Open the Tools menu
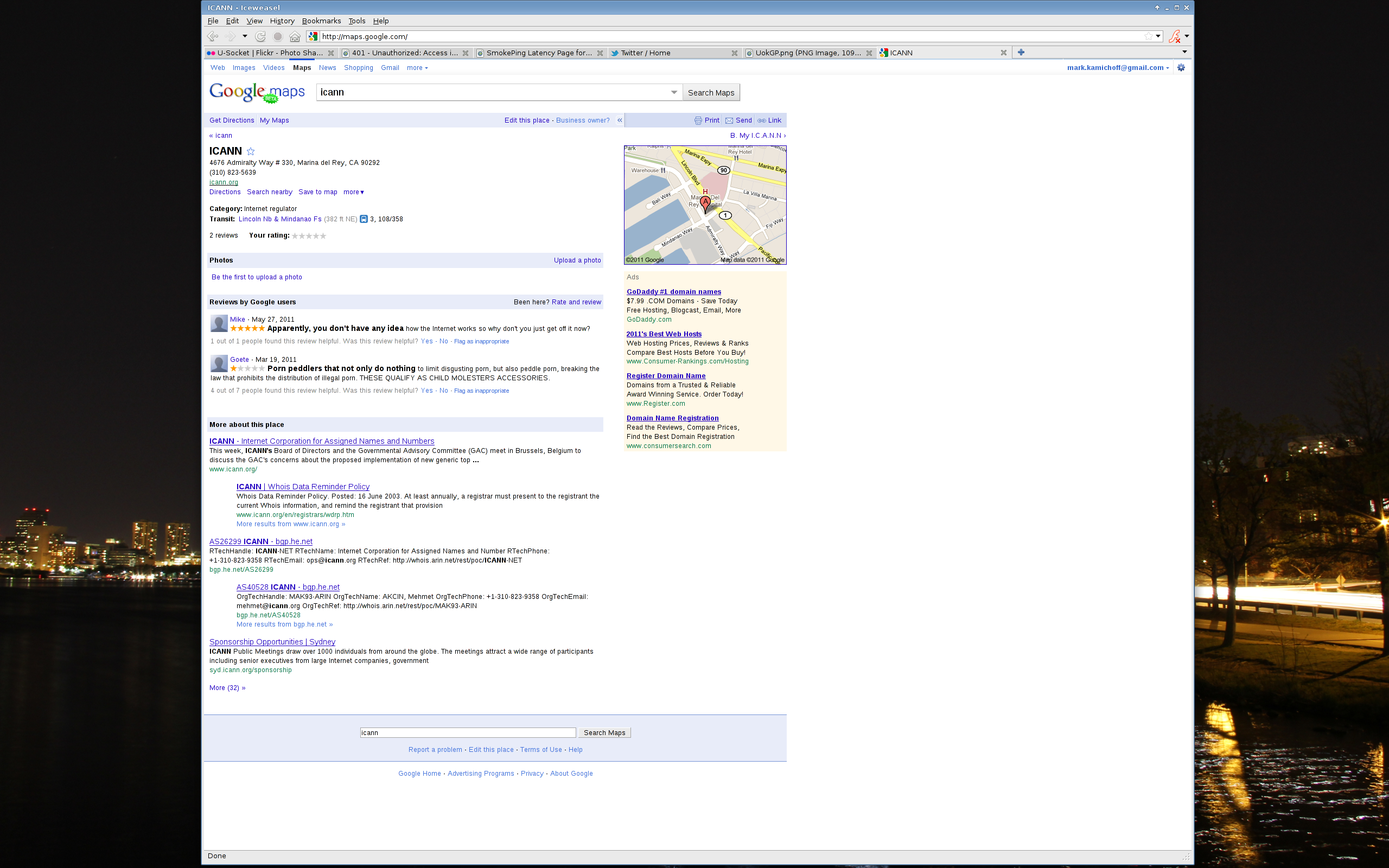Screen dimensions: 1389x868 (x=356, y=21)
